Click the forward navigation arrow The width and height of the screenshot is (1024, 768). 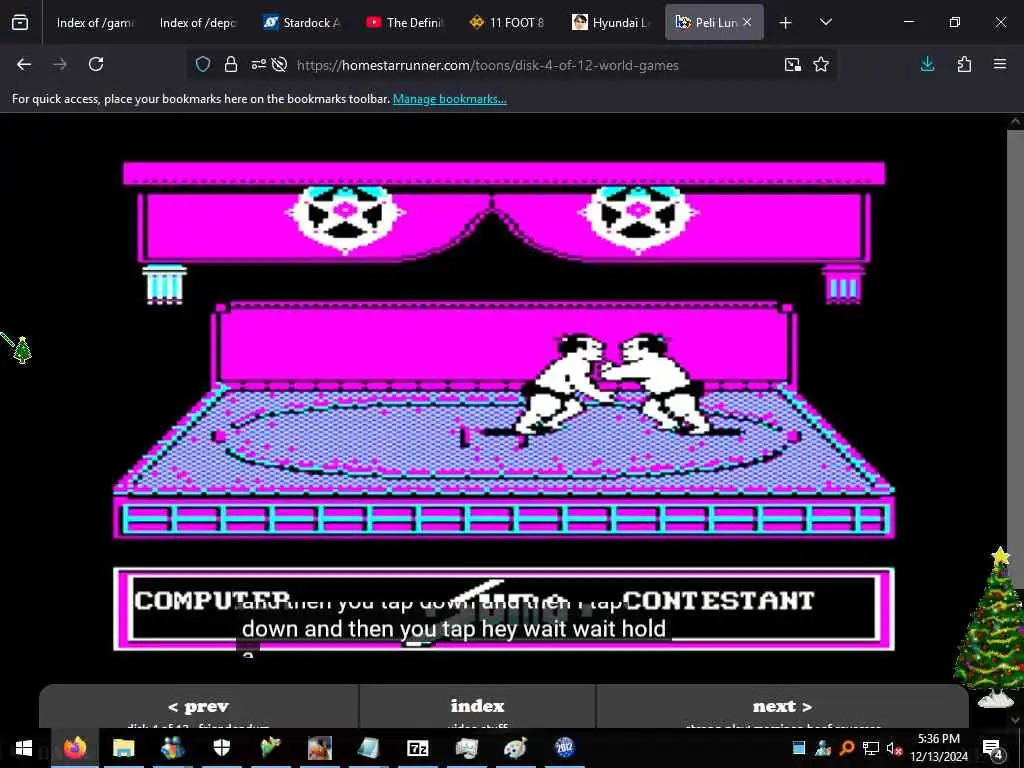point(60,64)
